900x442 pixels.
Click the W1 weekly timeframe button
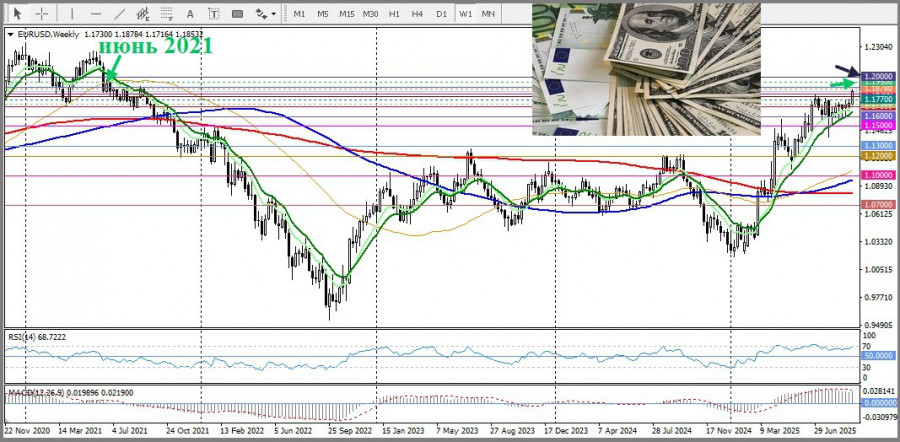click(x=466, y=14)
